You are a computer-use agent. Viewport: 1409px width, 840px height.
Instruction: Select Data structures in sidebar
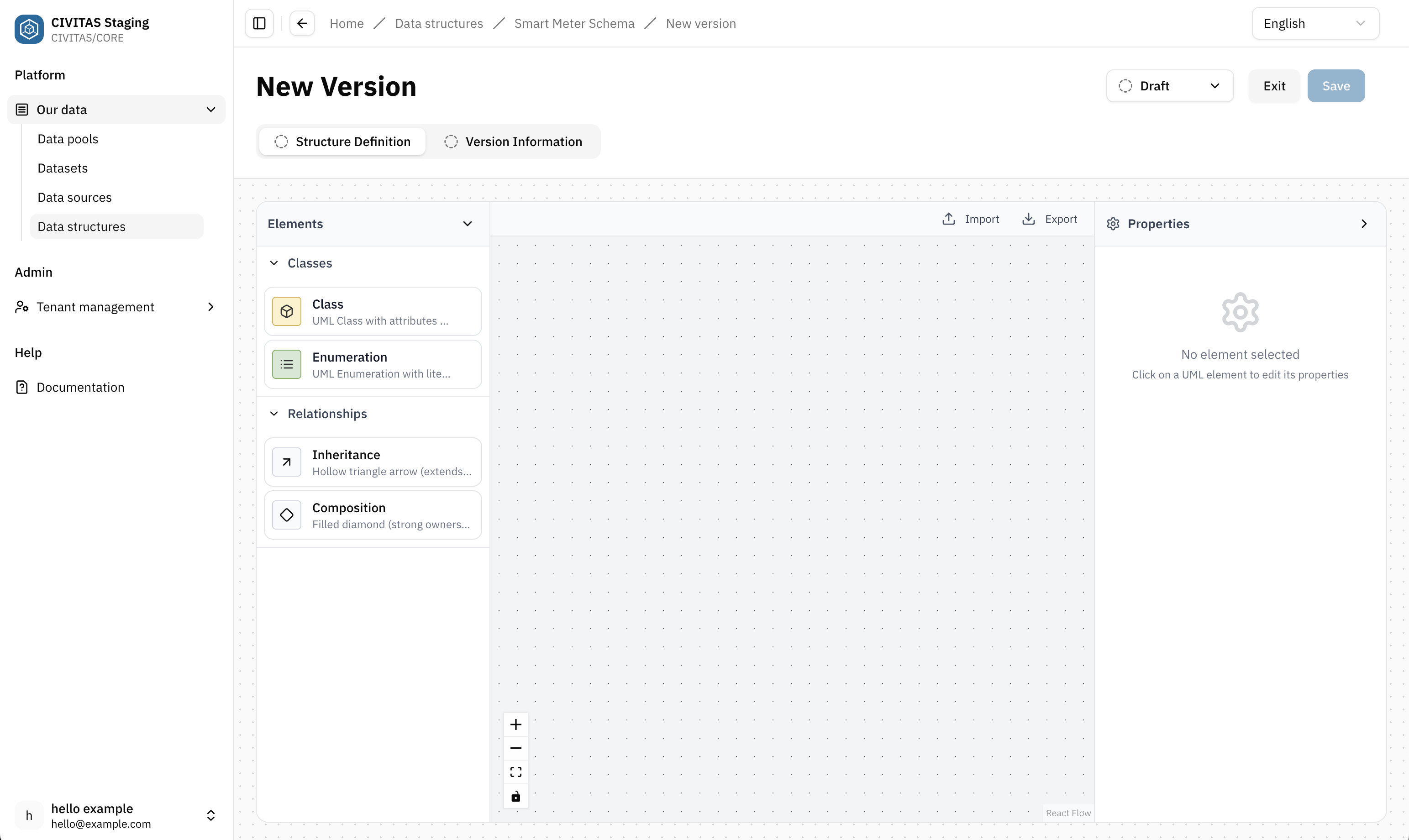coord(116,226)
